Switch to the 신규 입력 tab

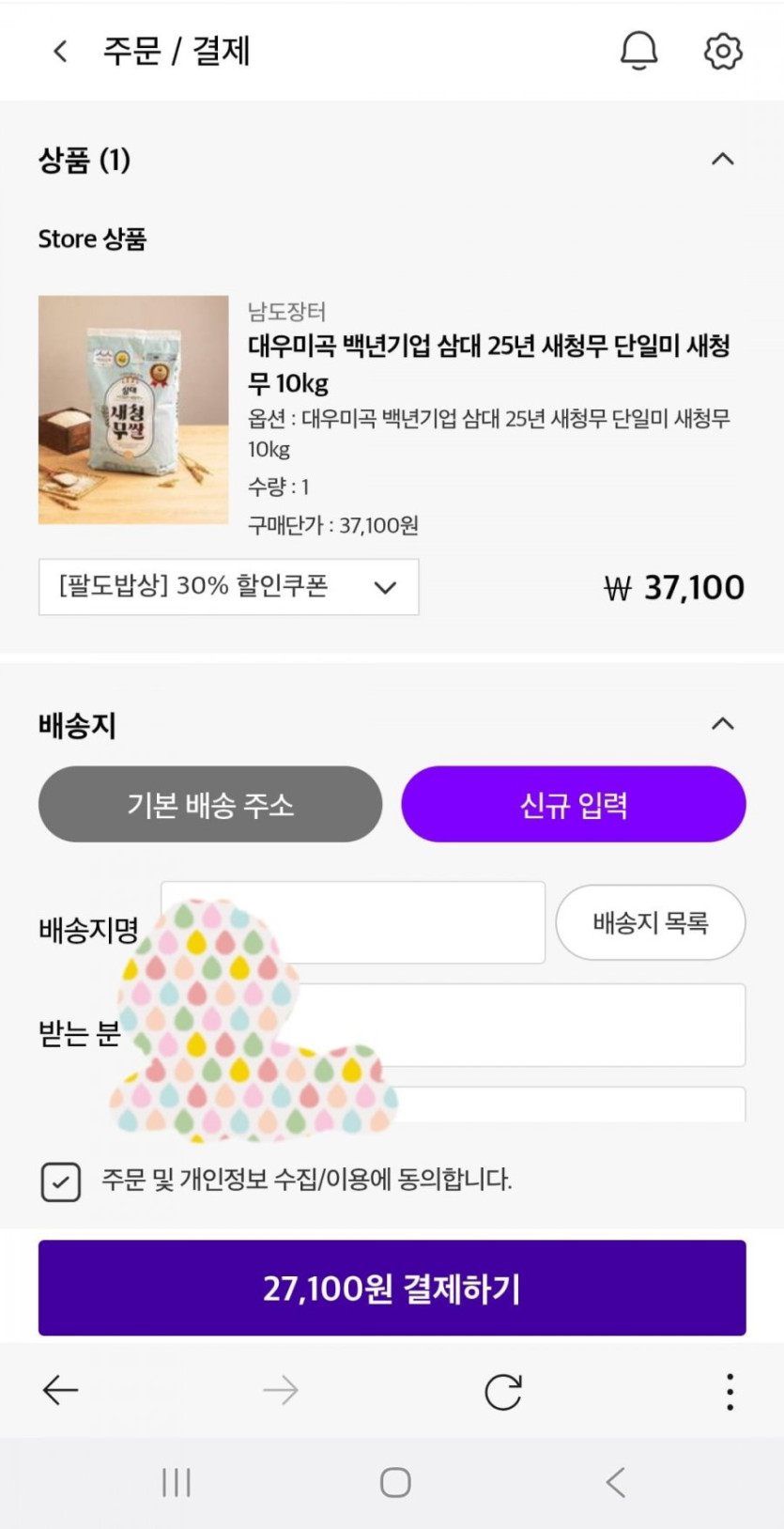[574, 804]
